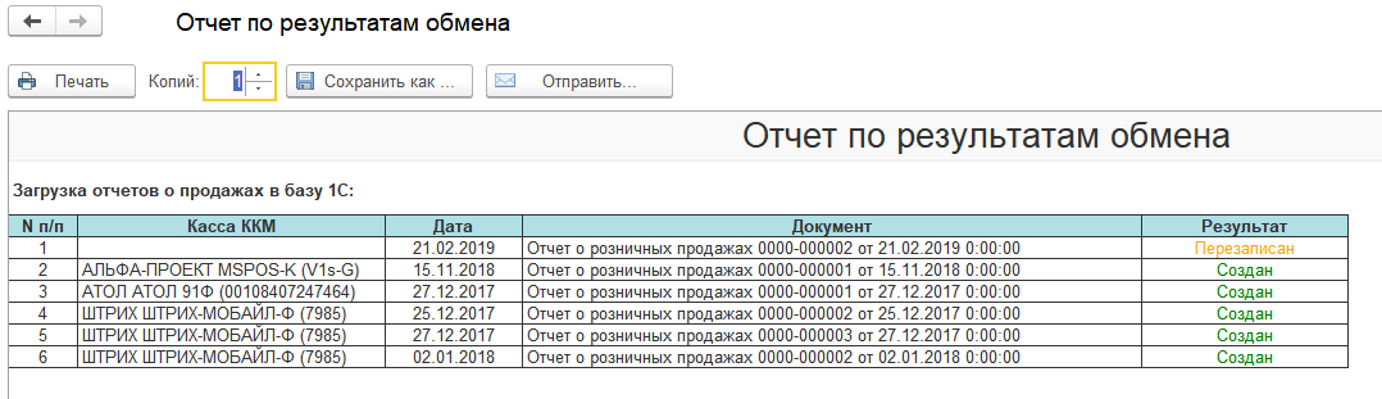Open the Сохранить как... dialog
1382x399 pixels.
point(379,82)
